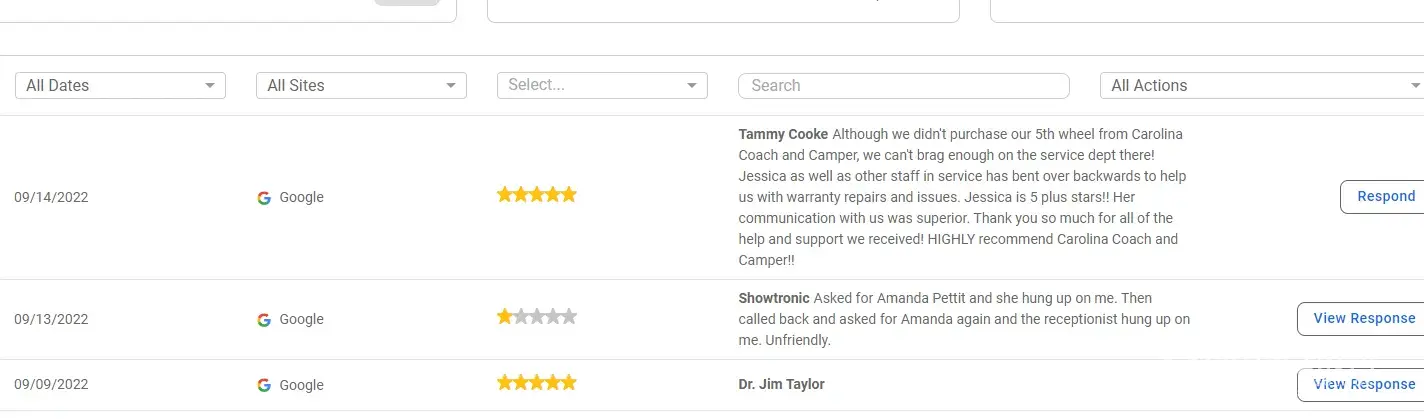Viewport: 1424px width, 419px height.
Task: View response for Showtronic review
Action: (x=1363, y=319)
